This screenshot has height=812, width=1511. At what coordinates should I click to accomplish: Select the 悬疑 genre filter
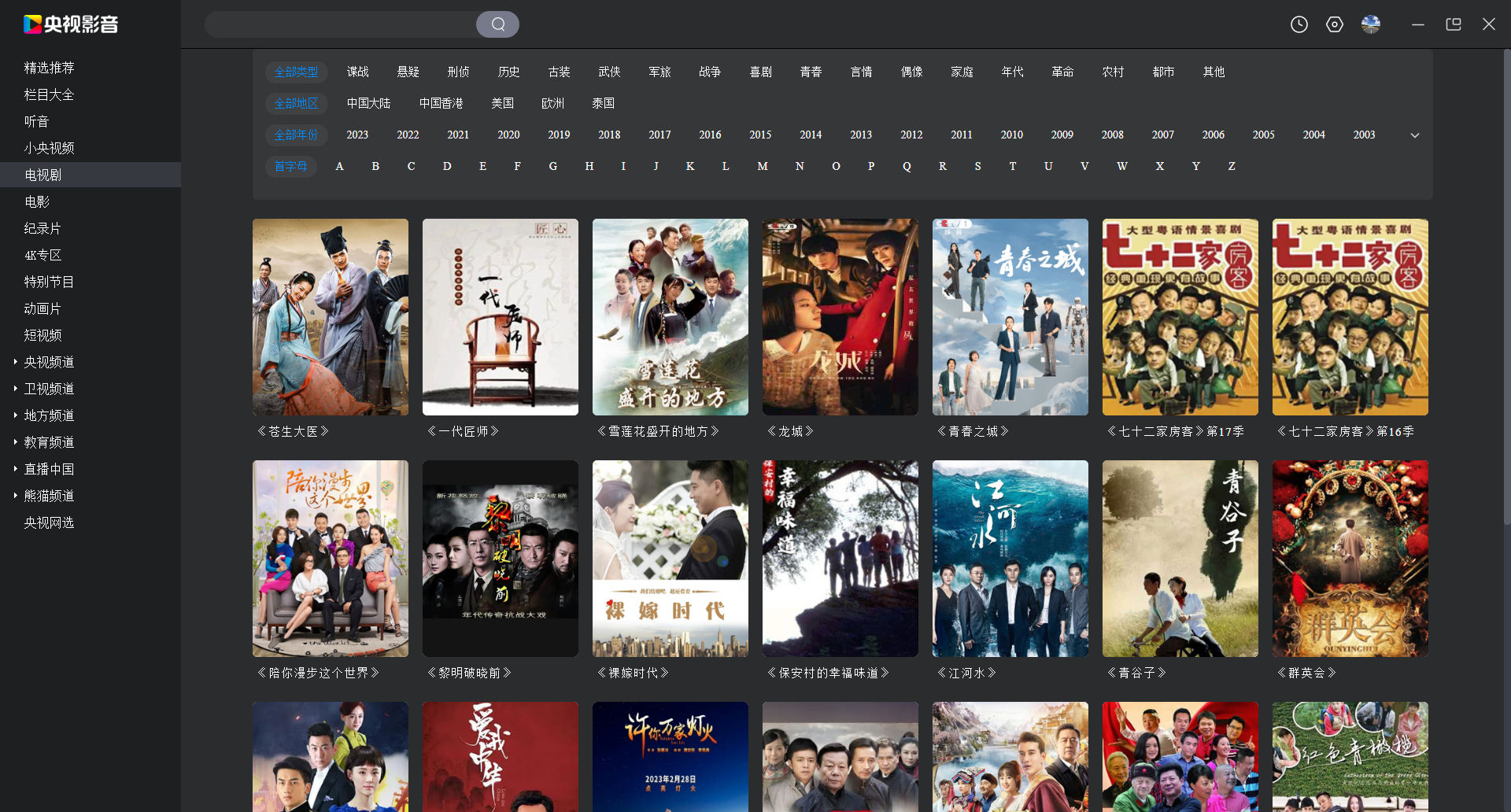(x=408, y=72)
